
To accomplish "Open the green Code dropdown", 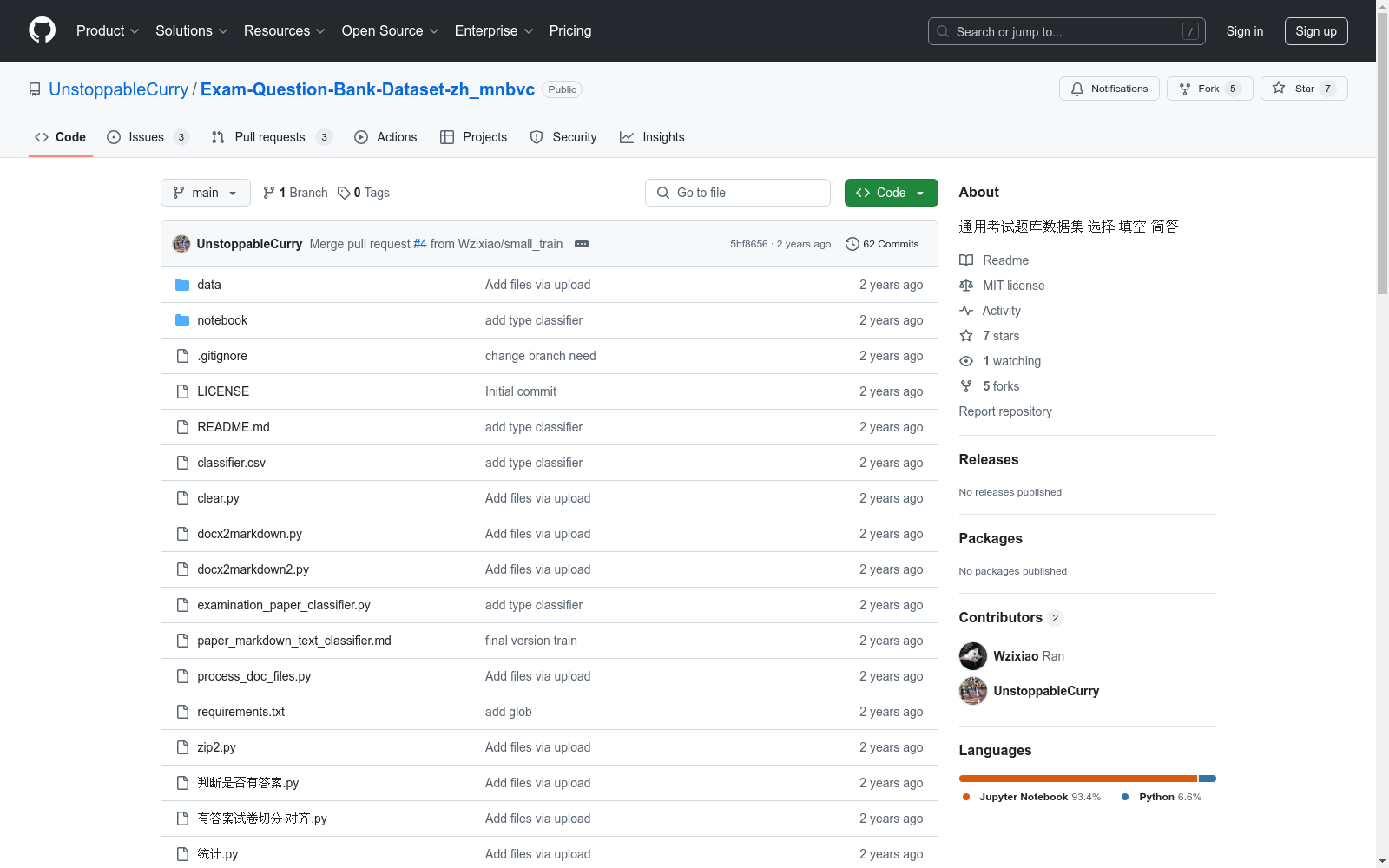I will [891, 193].
